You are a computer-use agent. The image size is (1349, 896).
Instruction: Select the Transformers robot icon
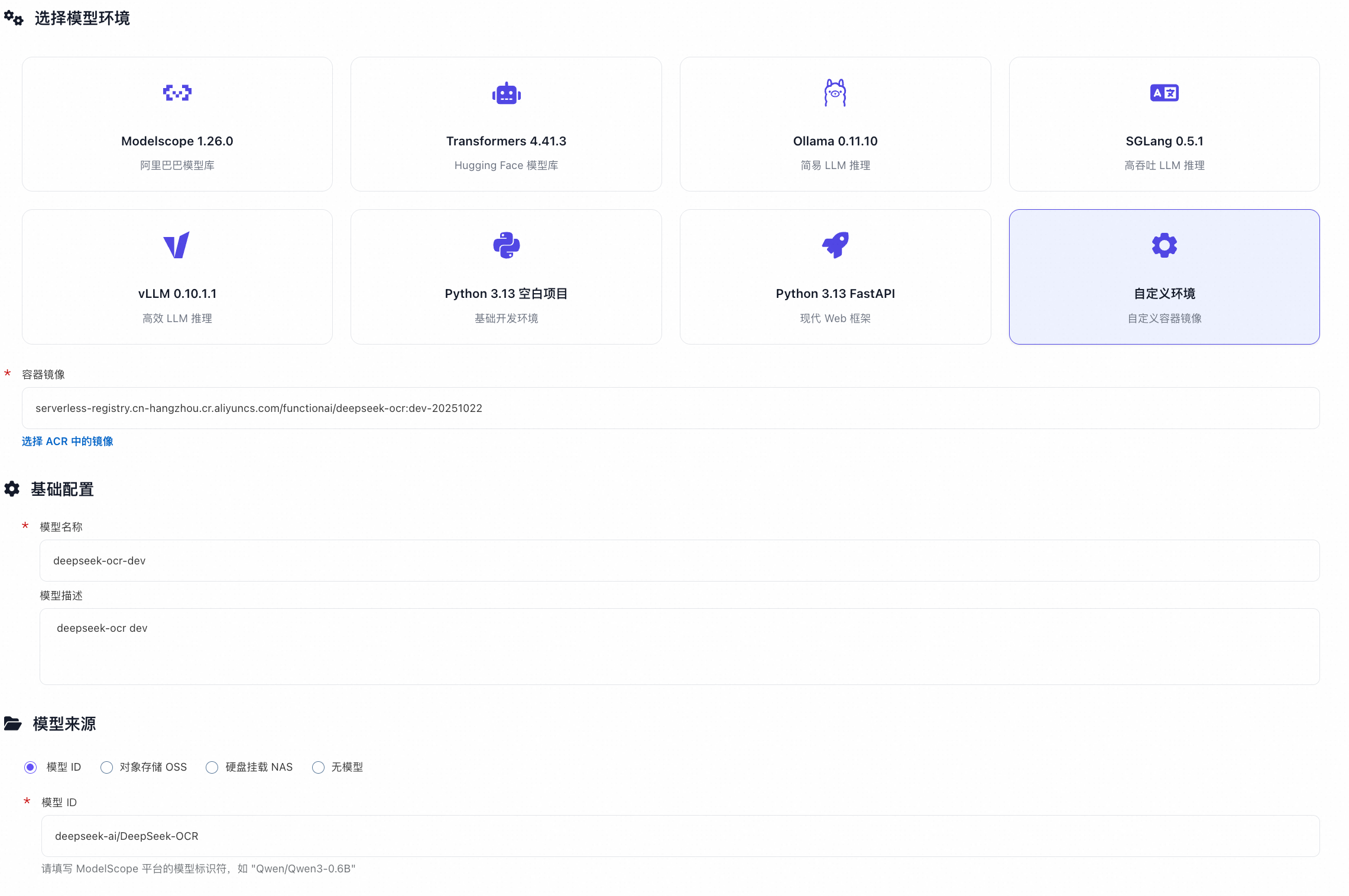tap(506, 93)
